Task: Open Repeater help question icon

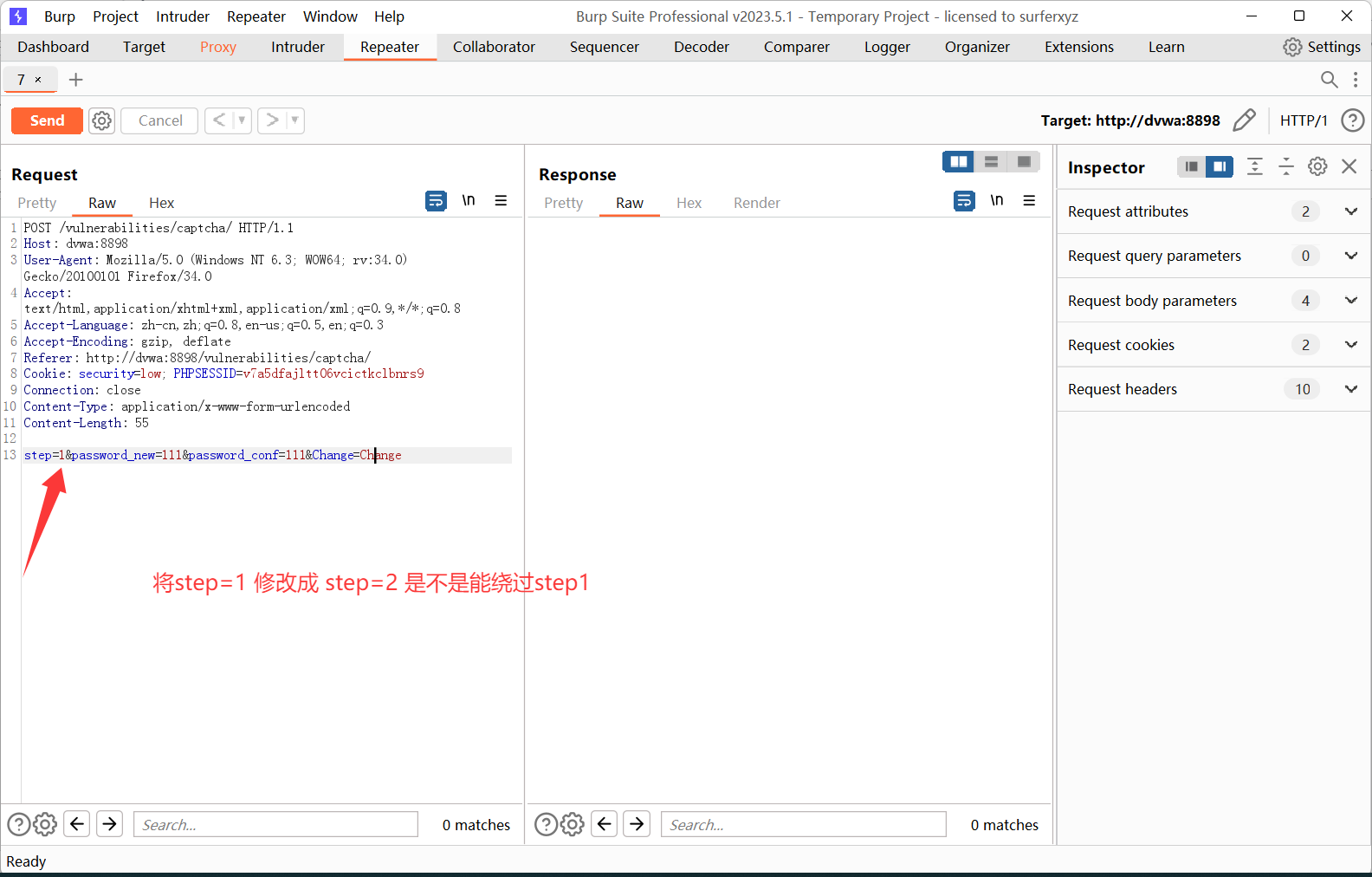Action: 1352,120
